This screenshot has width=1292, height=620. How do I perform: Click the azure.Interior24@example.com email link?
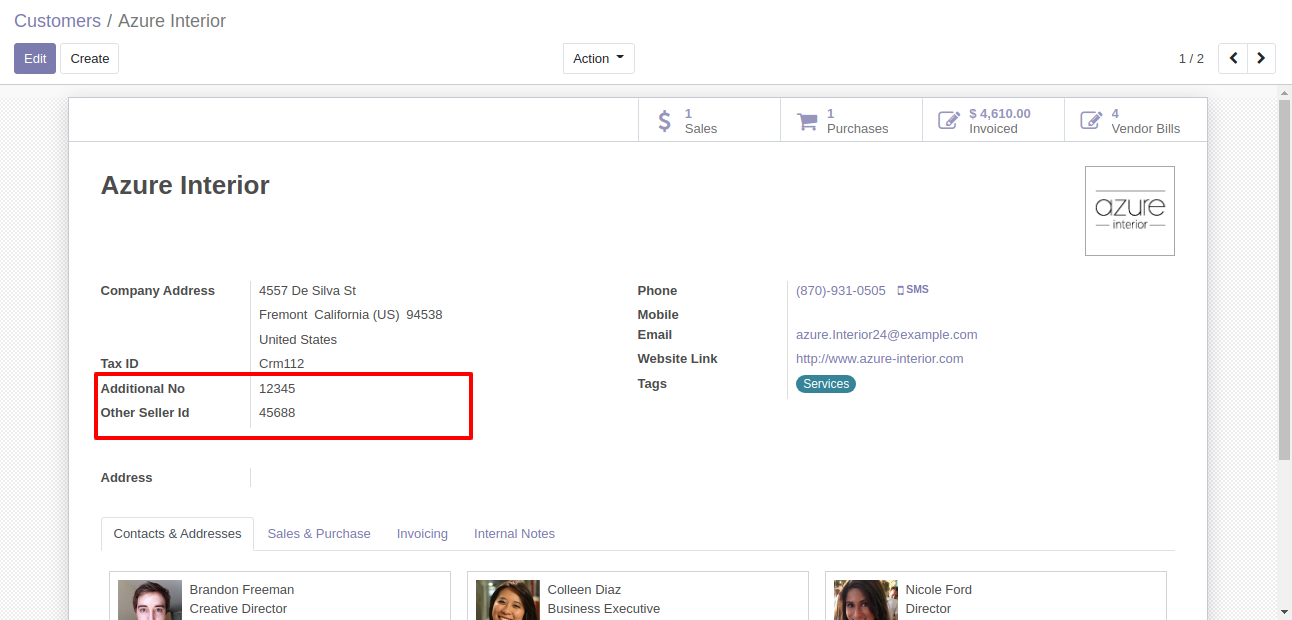[x=886, y=335]
